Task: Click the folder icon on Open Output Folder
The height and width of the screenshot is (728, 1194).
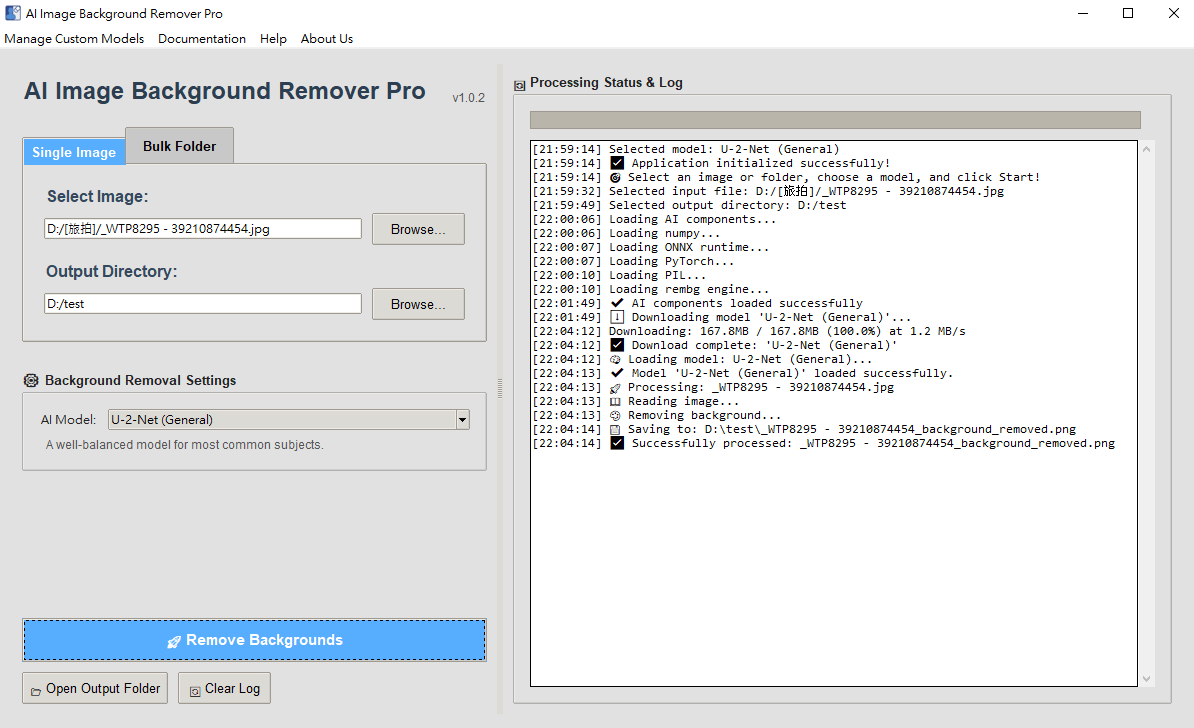Action: click(x=36, y=690)
